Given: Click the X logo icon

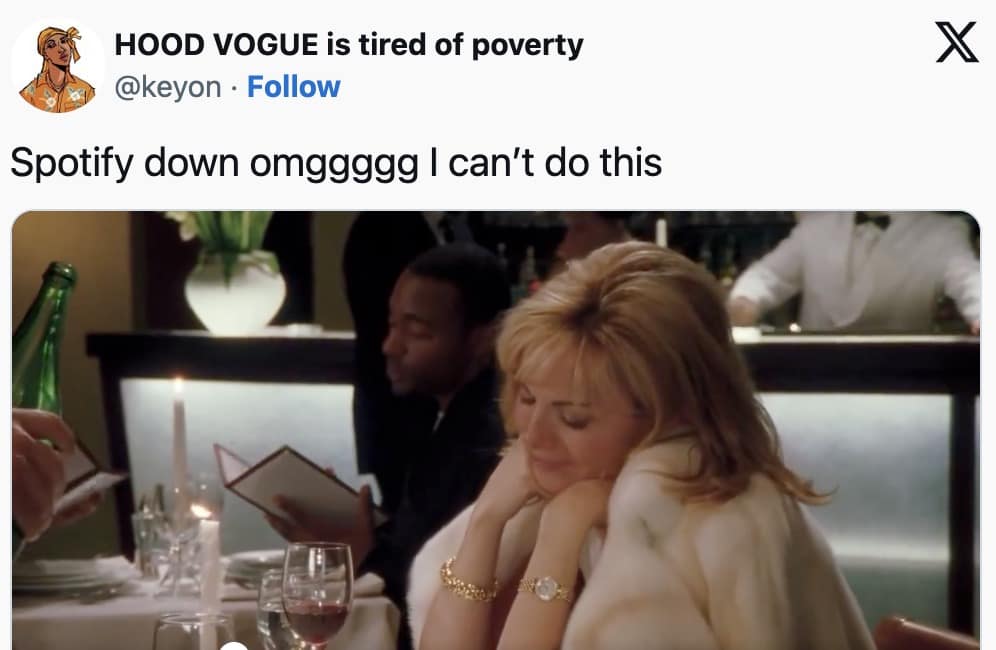Looking at the screenshot, I should (x=957, y=42).
